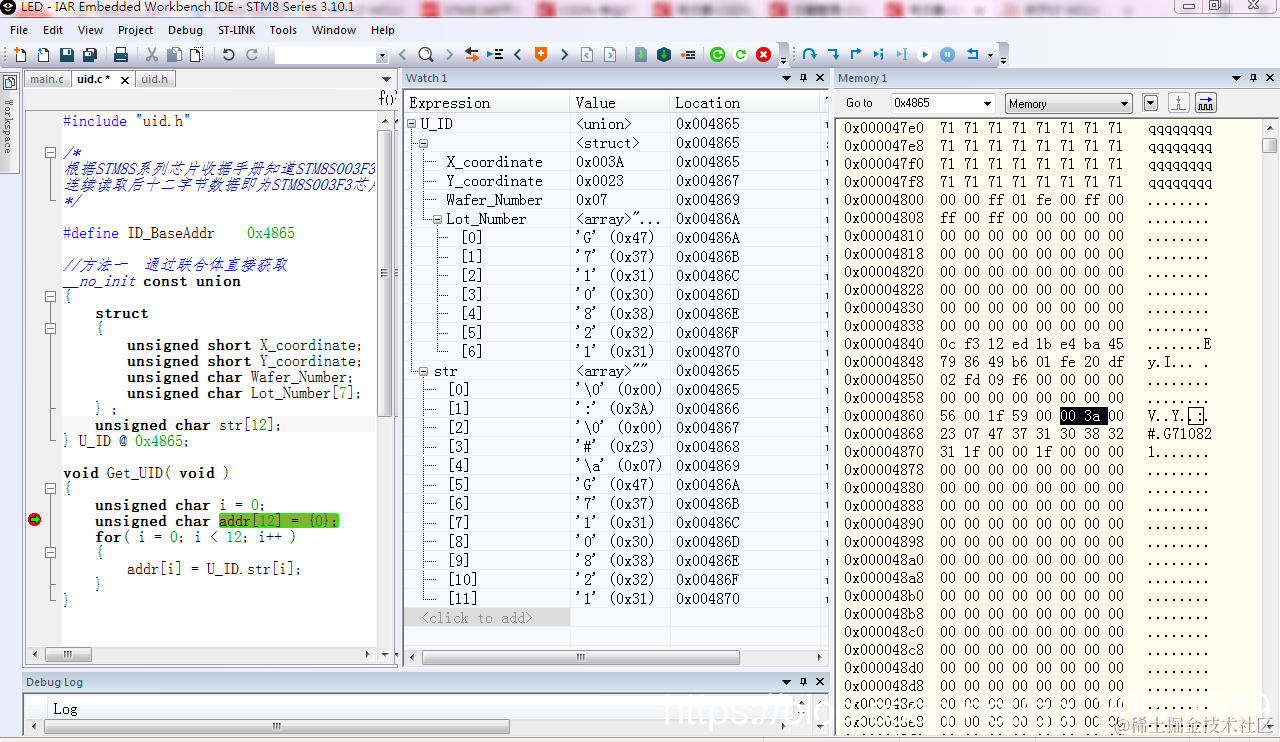
Task: Open the Reset options dropdown arrow
Action: point(990,55)
